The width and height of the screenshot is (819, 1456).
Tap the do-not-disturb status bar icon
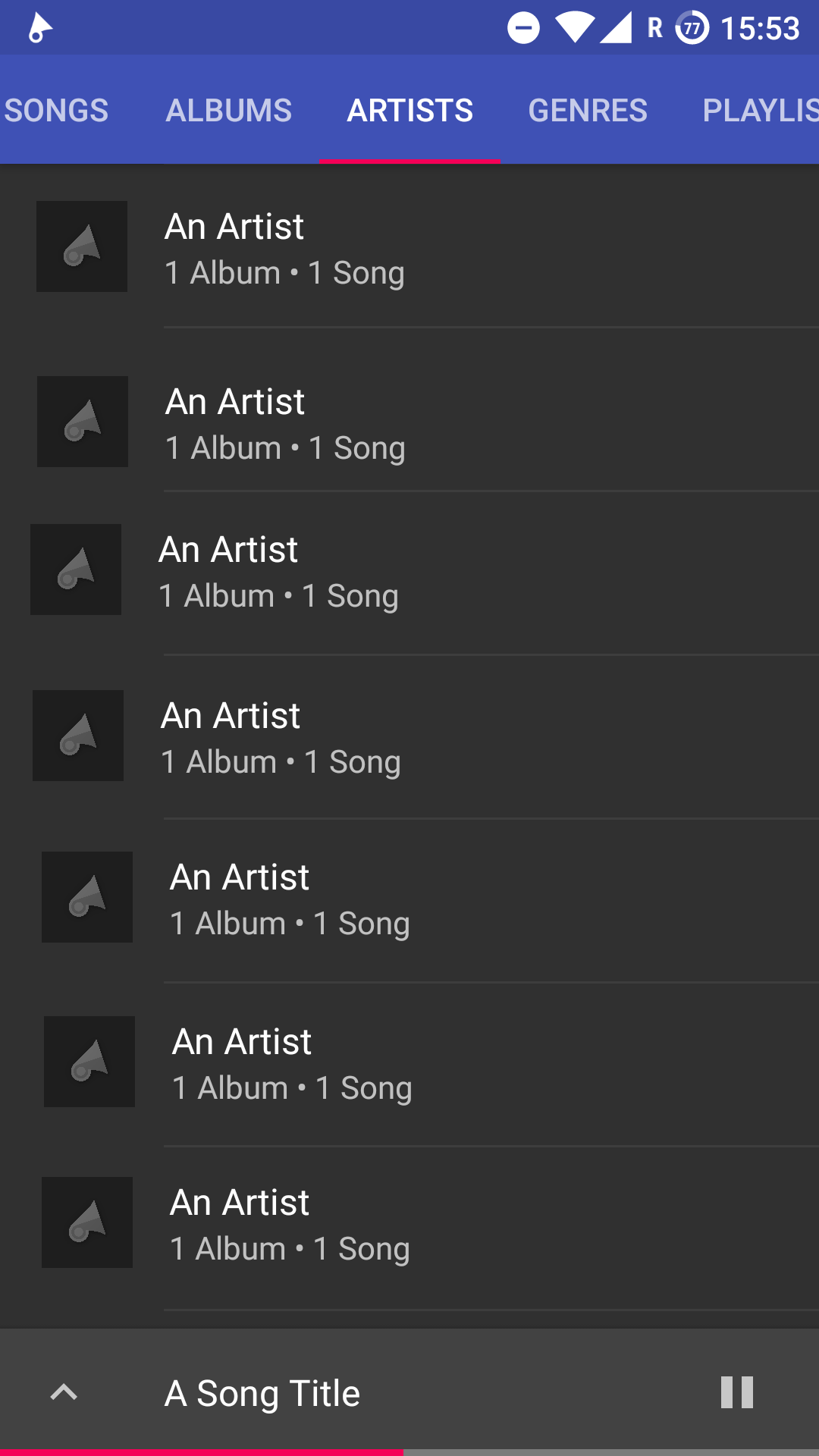pyautogui.click(x=523, y=29)
